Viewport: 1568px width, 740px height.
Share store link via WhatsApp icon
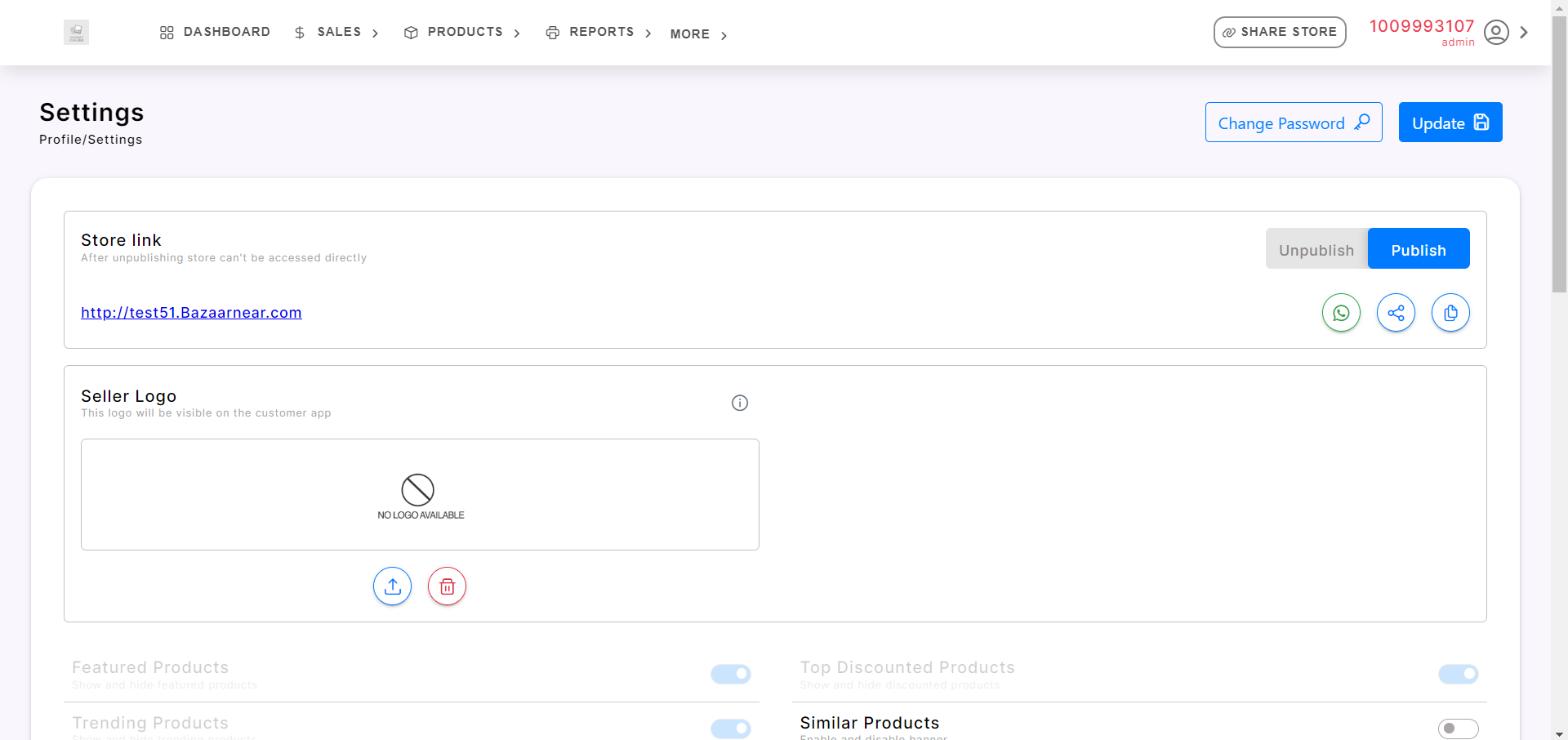click(x=1341, y=313)
